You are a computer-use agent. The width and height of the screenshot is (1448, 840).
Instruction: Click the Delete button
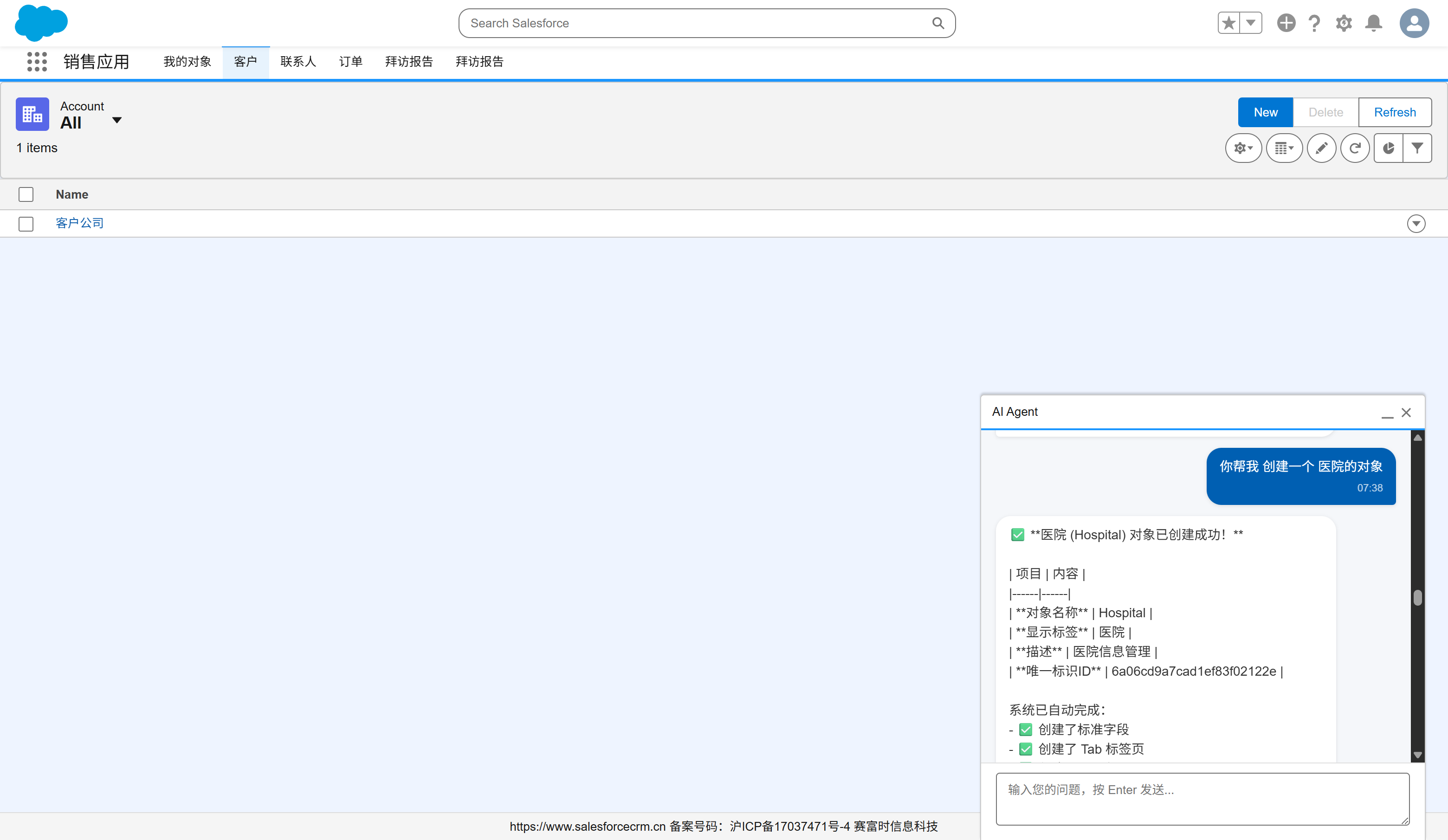click(x=1325, y=112)
